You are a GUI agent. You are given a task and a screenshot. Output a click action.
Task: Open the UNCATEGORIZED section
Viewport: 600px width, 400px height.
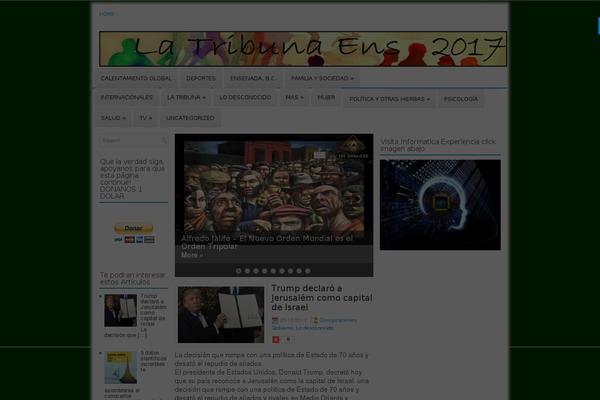(x=190, y=118)
